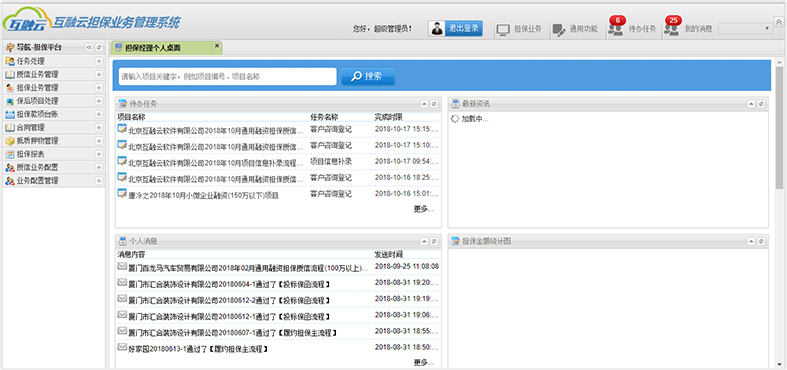This screenshot has width=787, height=370.
Task: Click the 发送时间 column header
Action: point(388,255)
